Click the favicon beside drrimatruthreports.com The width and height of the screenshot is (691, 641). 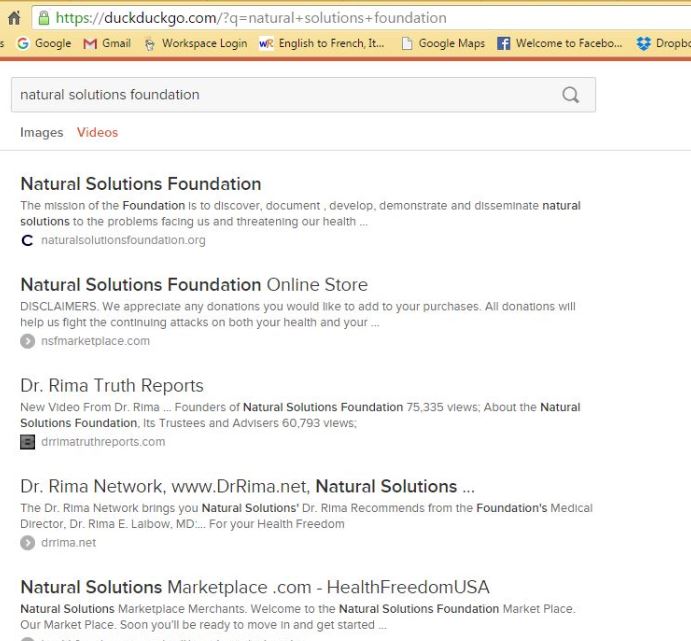pyautogui.click(x=27, y=442)
